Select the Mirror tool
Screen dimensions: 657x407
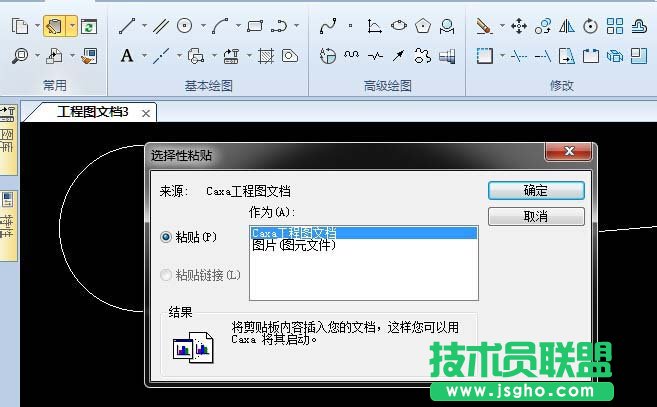pyautogui.click(x=566, y=26)
